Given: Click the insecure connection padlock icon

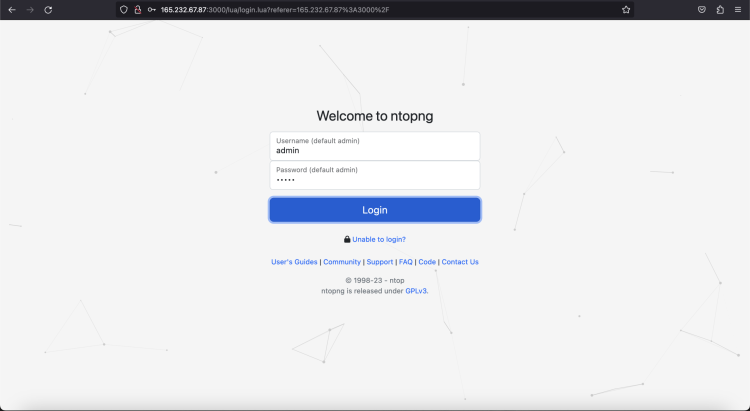Looking at the screenshot, I should coord(138,10).
